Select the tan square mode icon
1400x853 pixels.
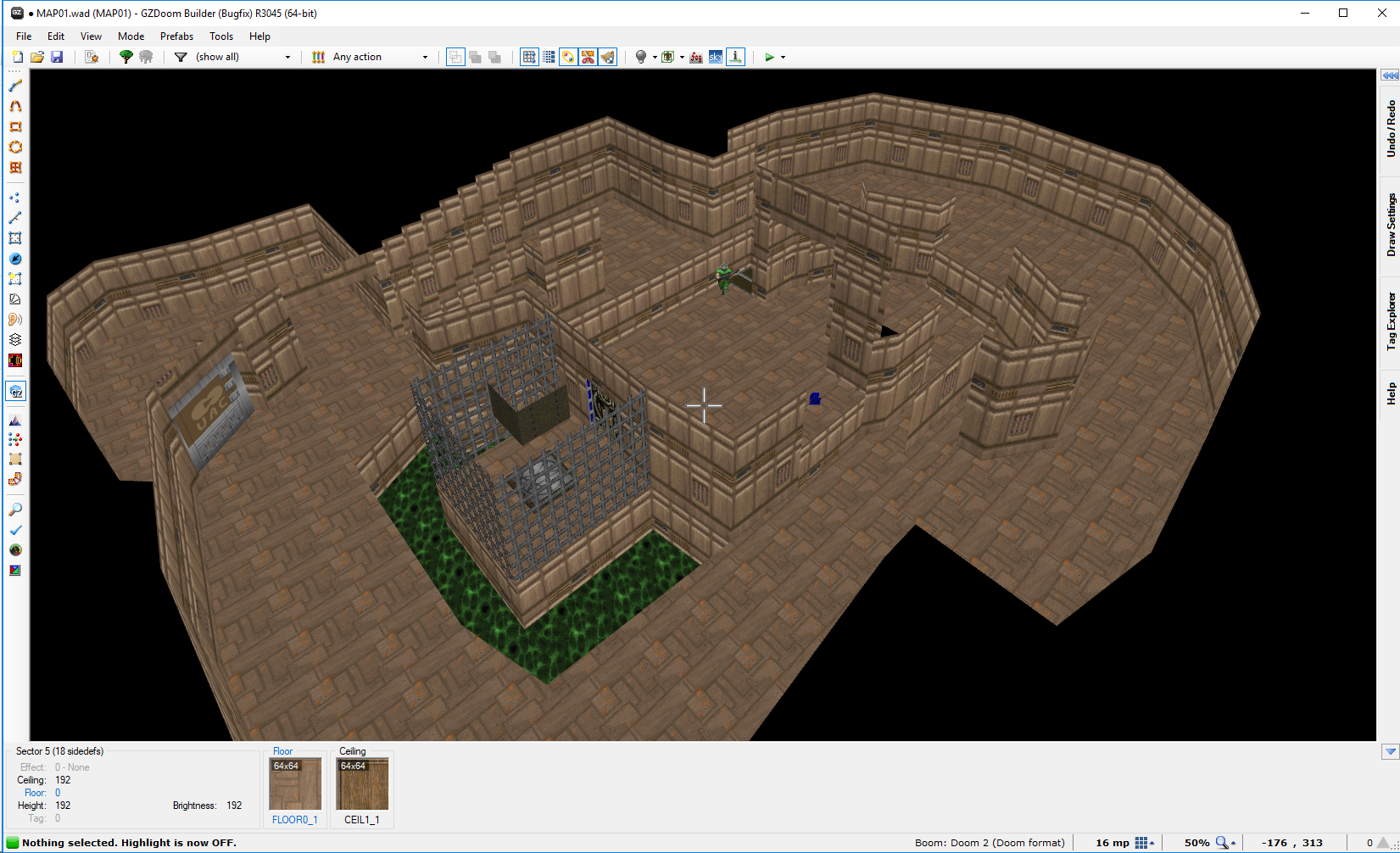pos(15,459)
